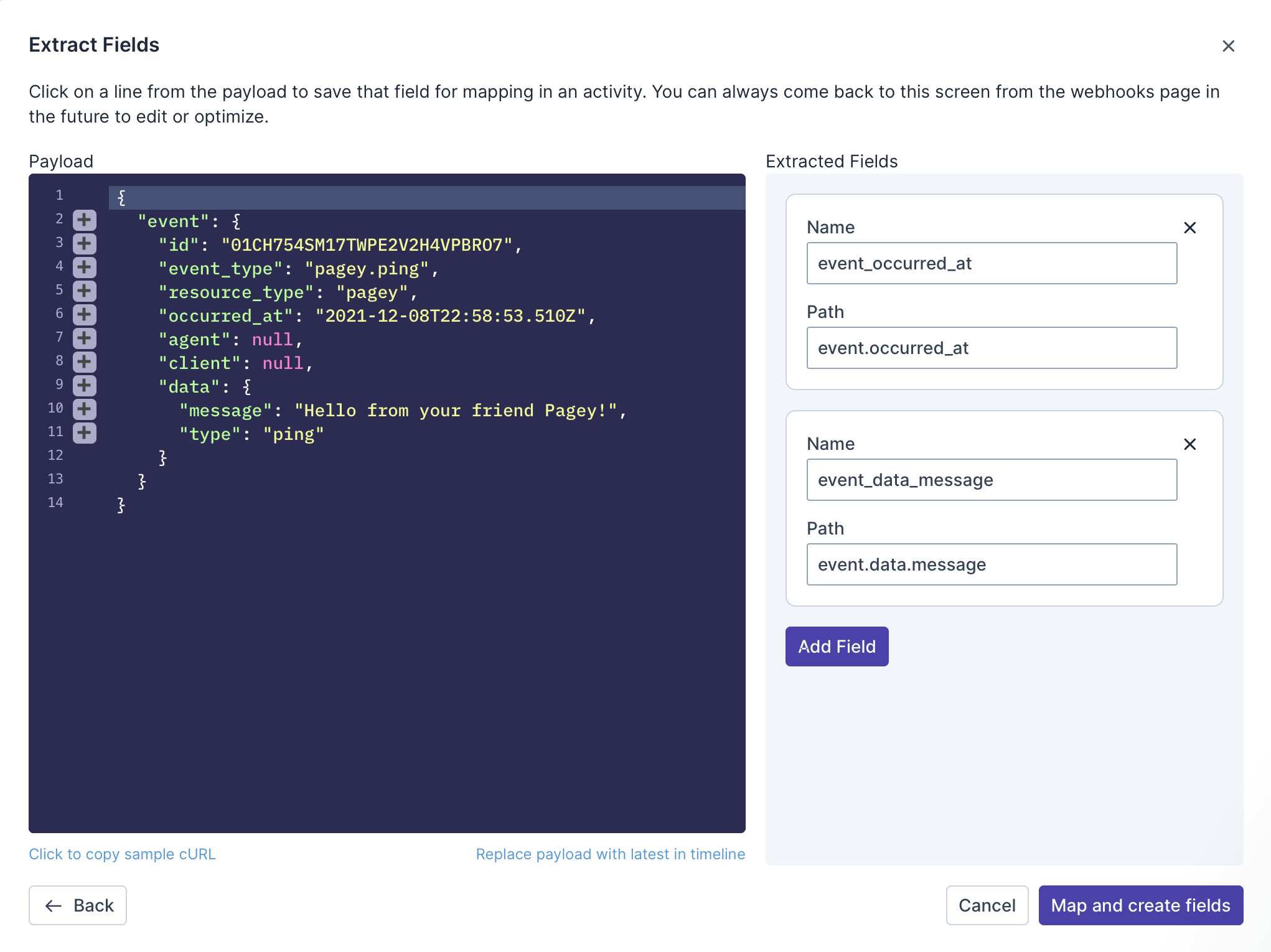
Task: Focus the event.data.message Path input
Action: click(992, 564)
